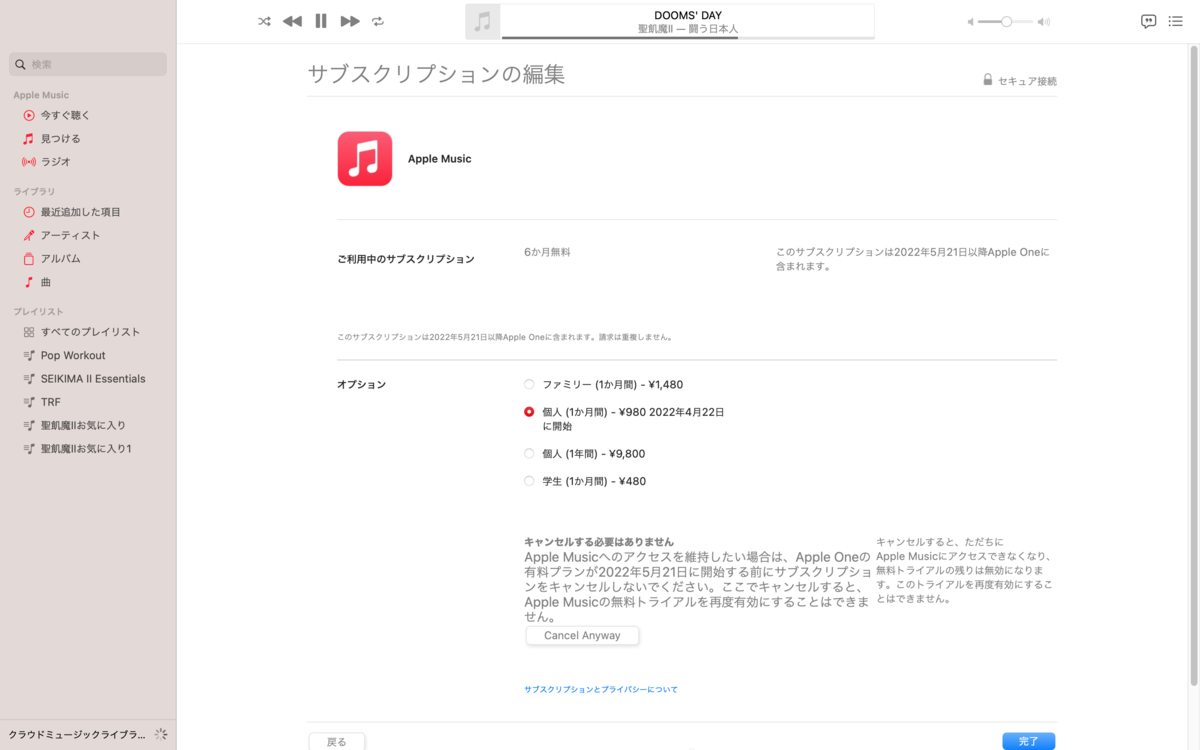This screenshot has width=1200, height=750.
Task: Click the 聖飢魔II — 闘う日本人 artist text
Action: (688, 30)
